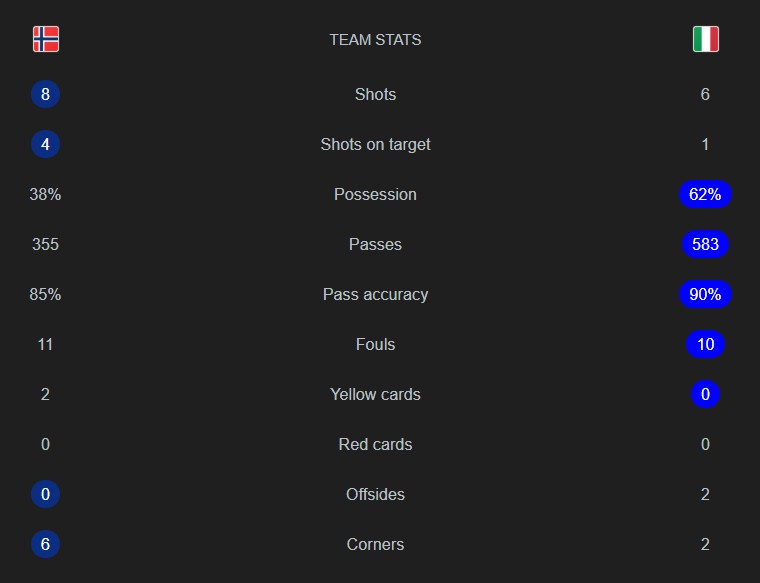Click Norway's 355 passes value
This screenshot has width=760, height=583.
[45, 244]
